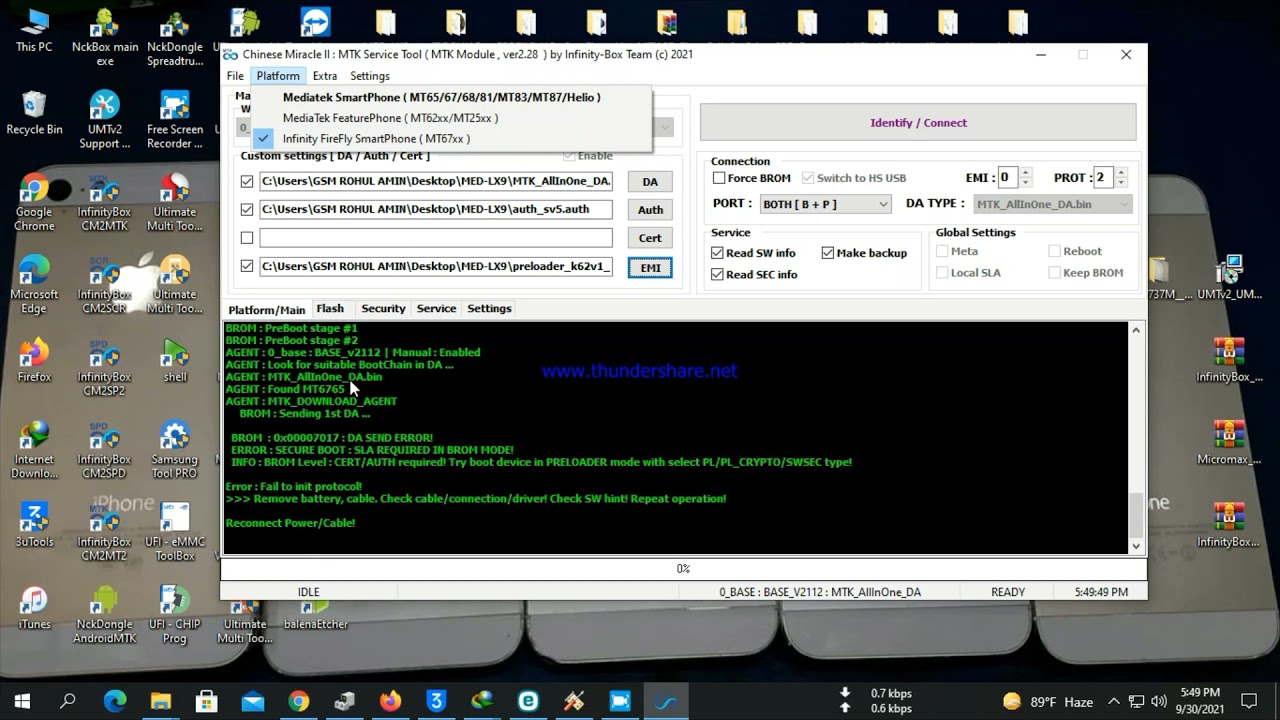Select MediaTek FeaturePhone platform option
This screenshot has height=720, width=1280.
click(x=452, y=118)
